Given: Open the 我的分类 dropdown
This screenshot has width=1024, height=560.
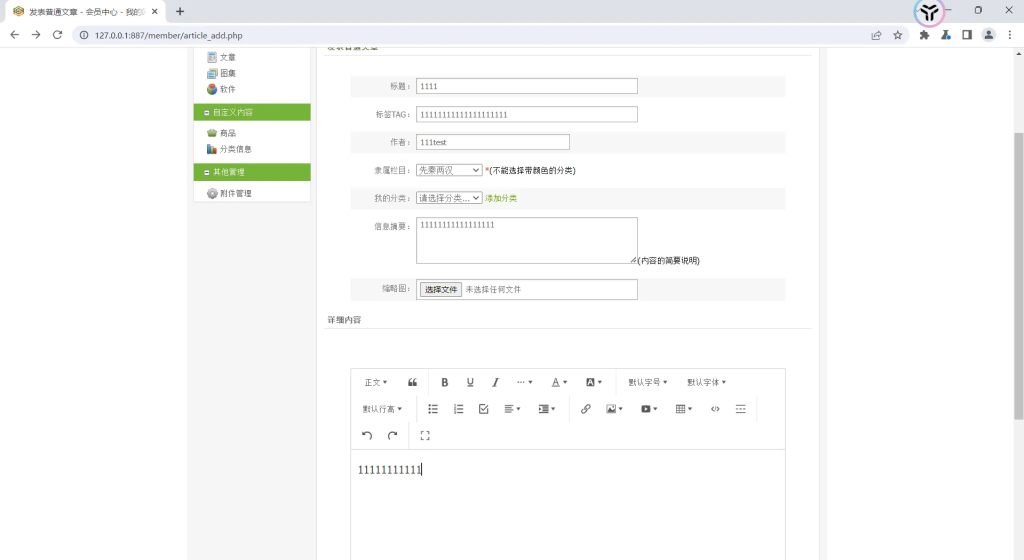Looking at the screenshot, I should (x=449, y=198).
